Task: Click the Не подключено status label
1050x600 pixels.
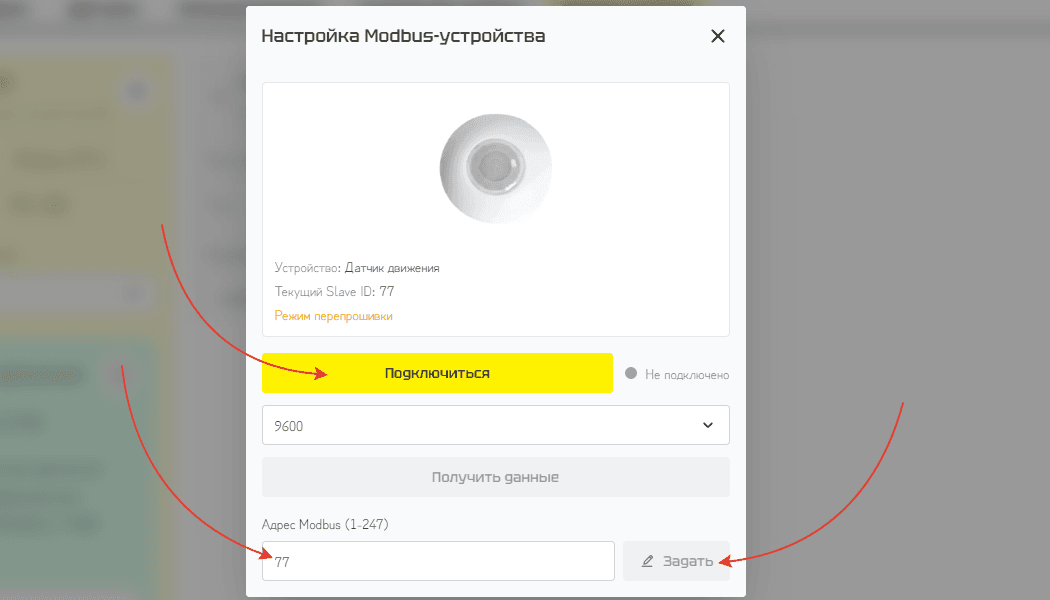Action: coord(687,375)
